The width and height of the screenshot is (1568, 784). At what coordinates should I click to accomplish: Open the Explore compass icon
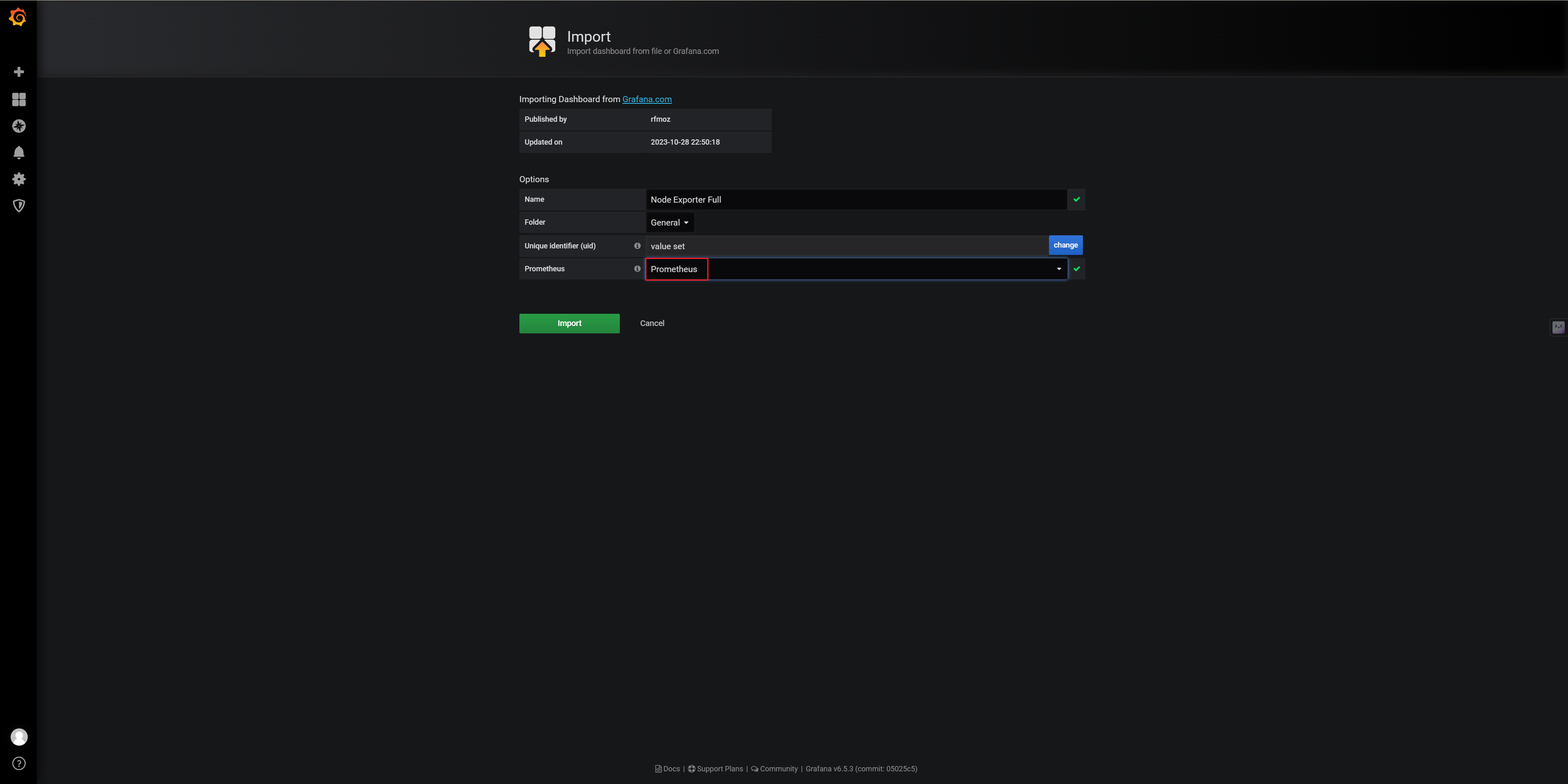(19, 126)
